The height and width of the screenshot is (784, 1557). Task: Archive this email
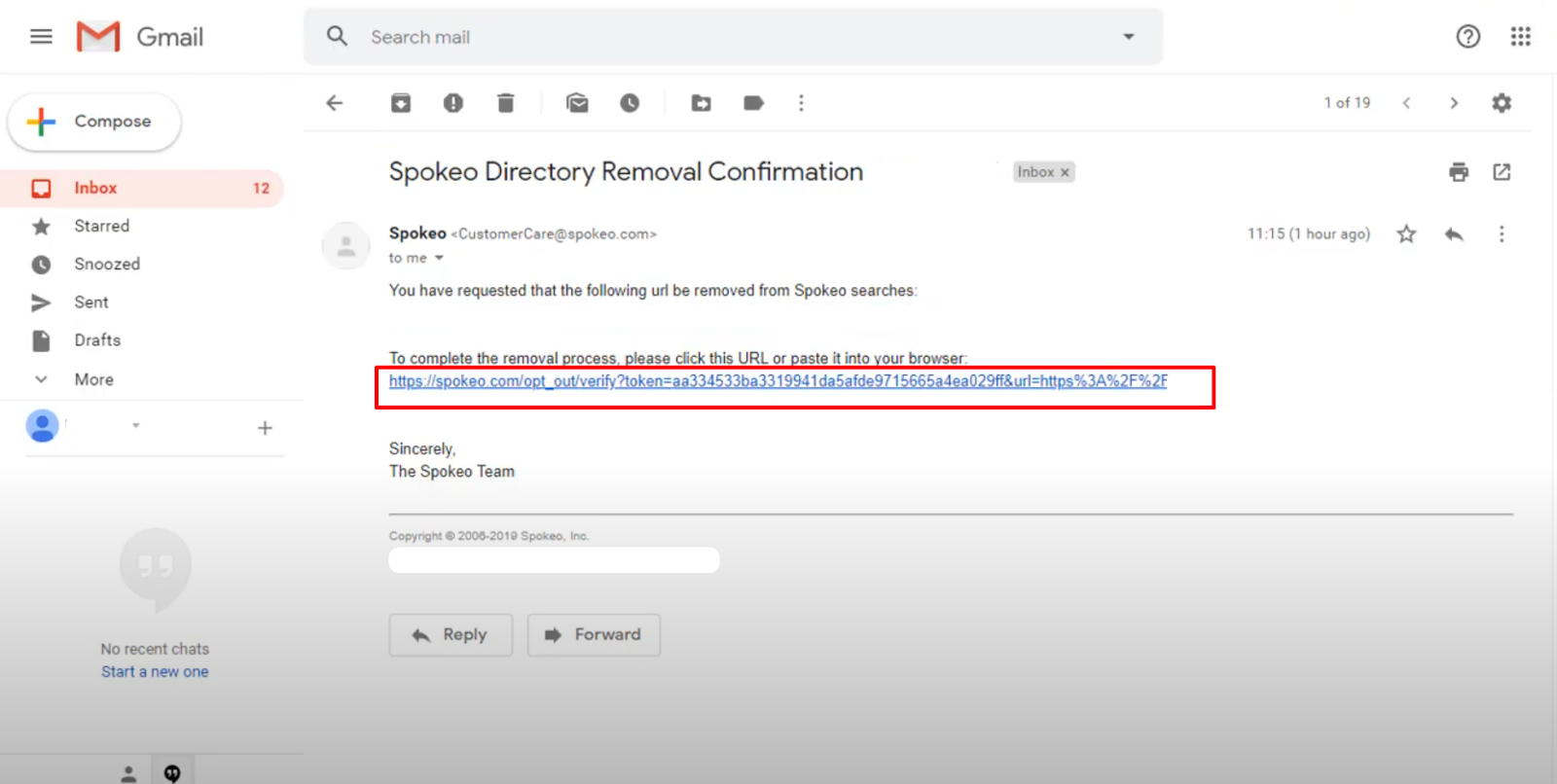click(x=401, y=103)
